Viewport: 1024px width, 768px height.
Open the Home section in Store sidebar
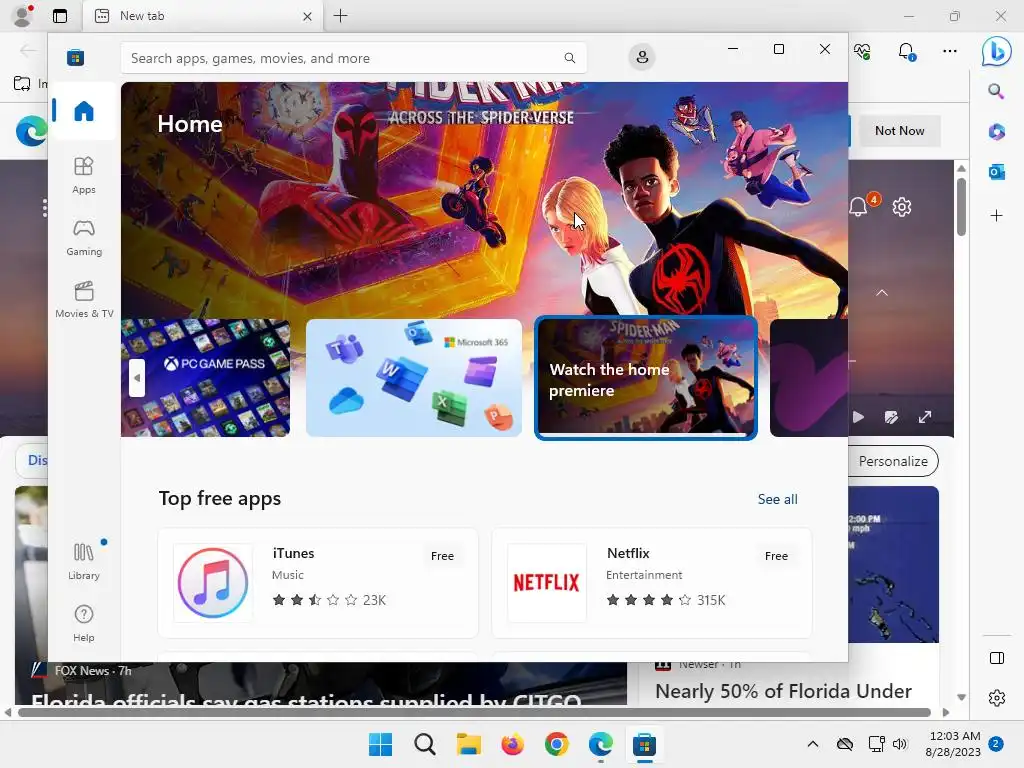(84, 111)
